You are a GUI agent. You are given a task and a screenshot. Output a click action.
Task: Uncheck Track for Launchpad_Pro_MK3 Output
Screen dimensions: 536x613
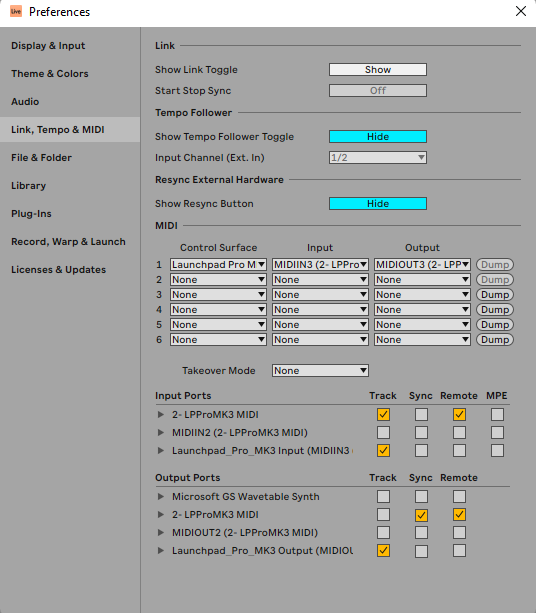383,550
